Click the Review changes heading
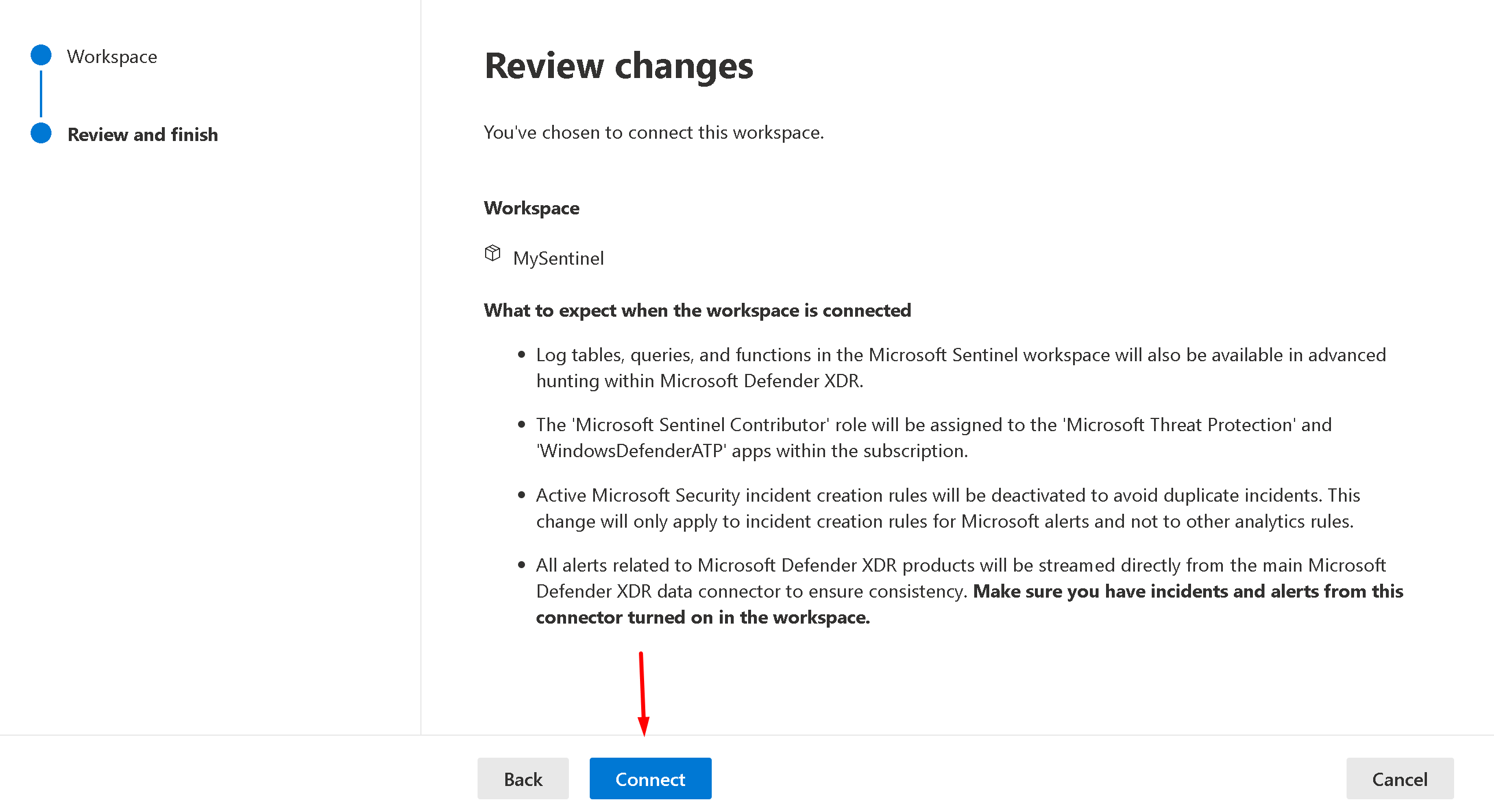 coord(618,65)
